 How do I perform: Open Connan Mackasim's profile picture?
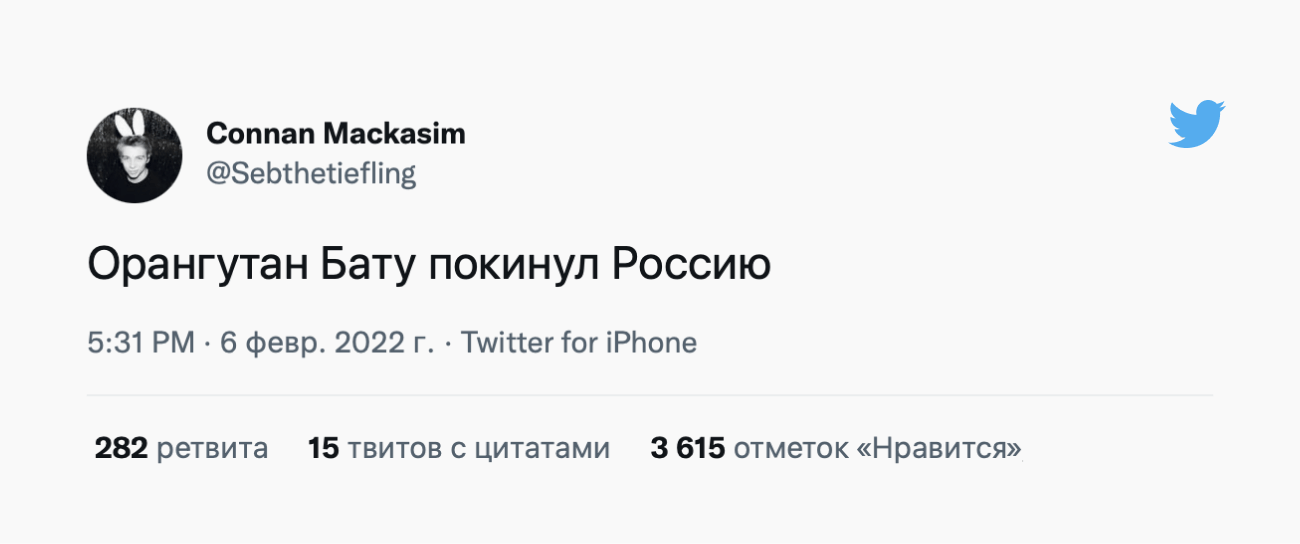134,156
